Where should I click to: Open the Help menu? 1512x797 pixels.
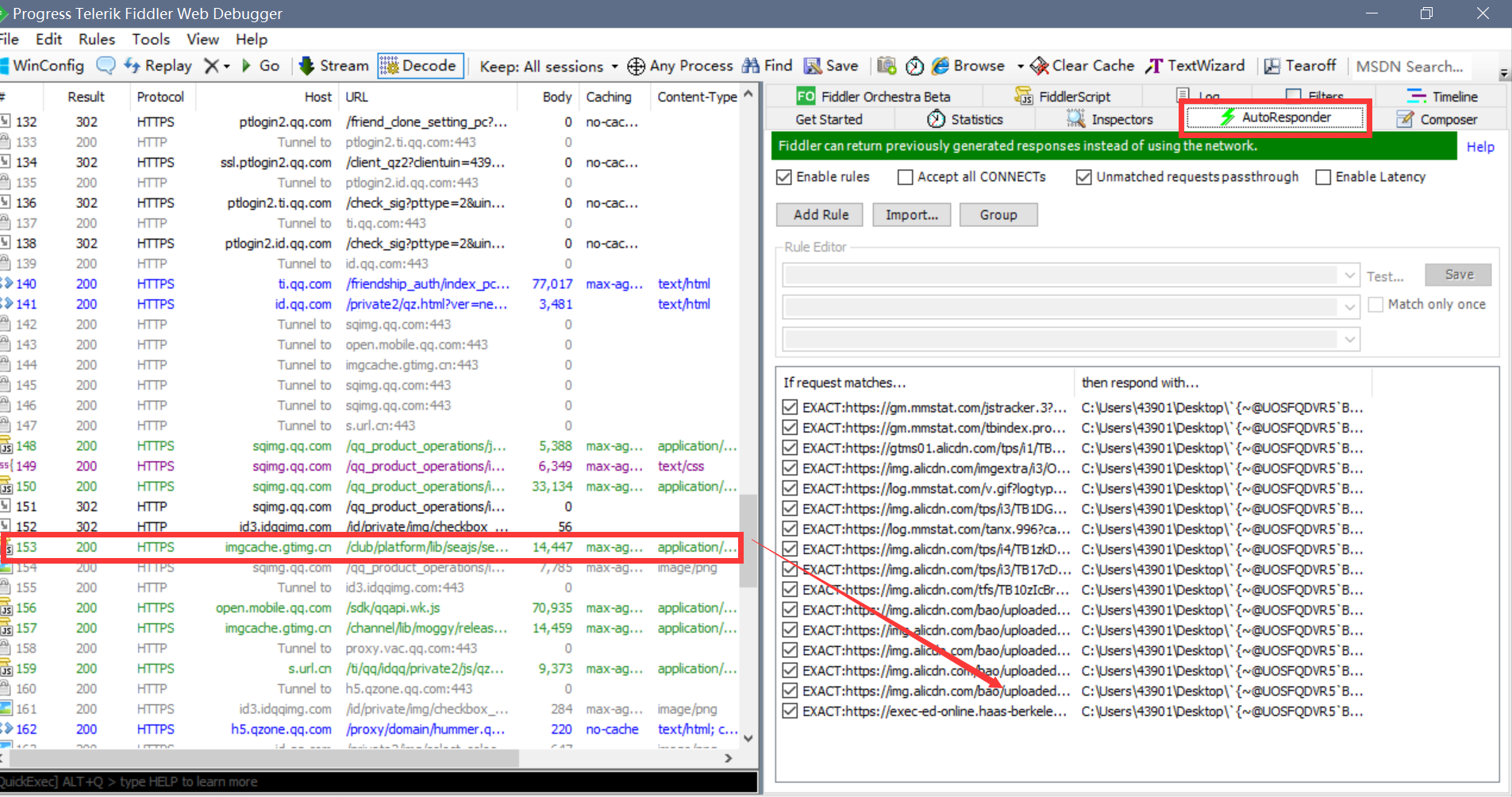pyautogui.click(x=252, y=39)
